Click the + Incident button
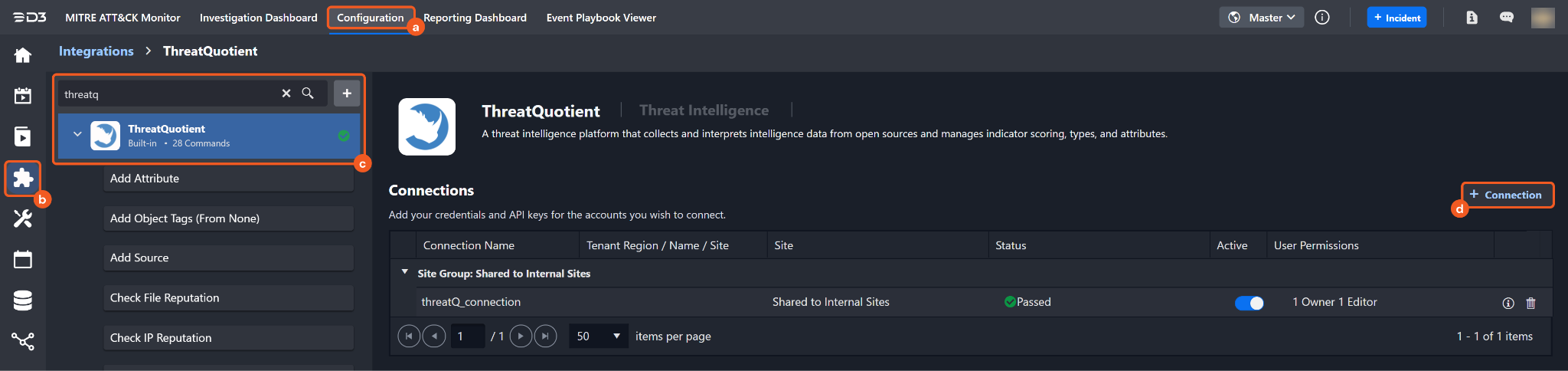Image resolution: width=1568 pixels, height=371 pixels. [x=1396, y=18]
